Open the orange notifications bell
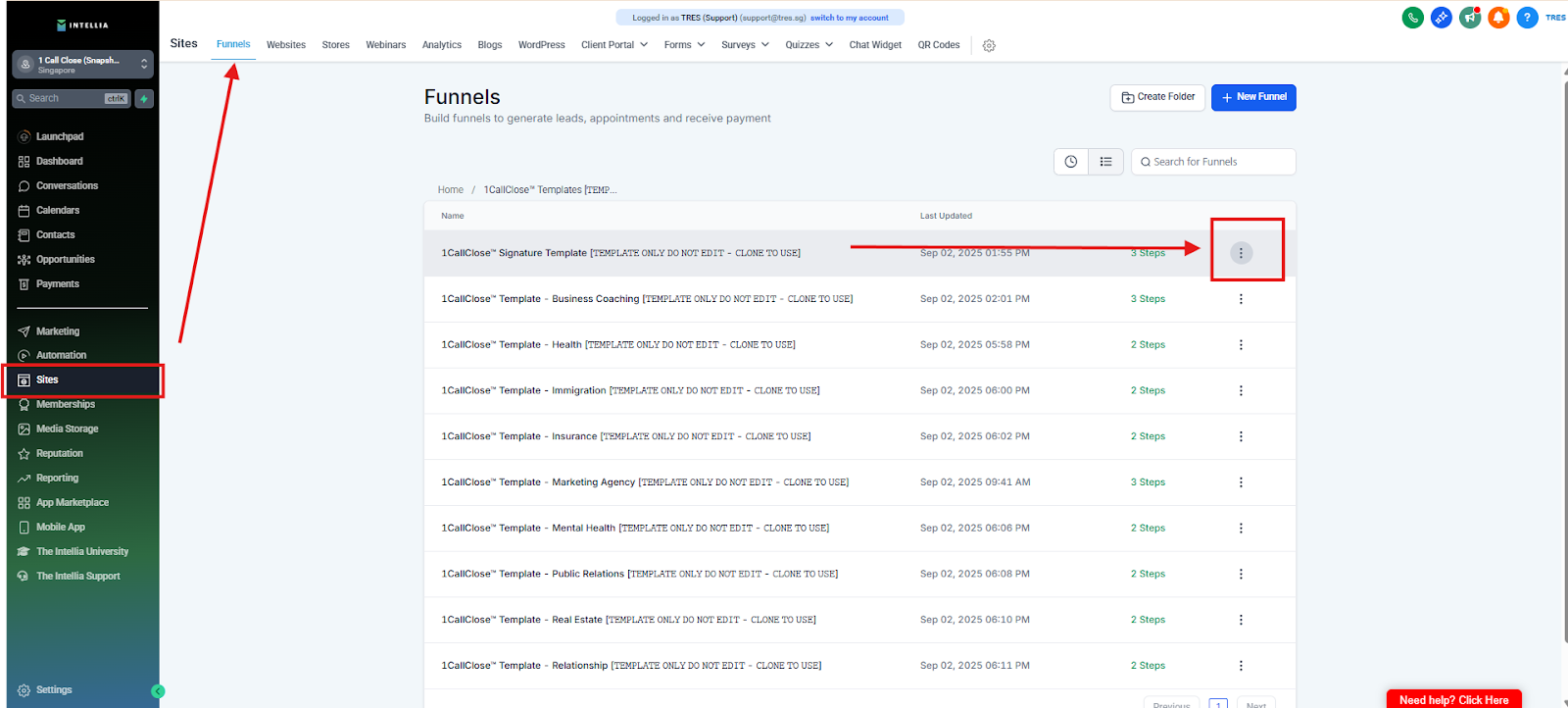Image resolution: width=1568 pixels, height=708 pixels. [1498, 18]
